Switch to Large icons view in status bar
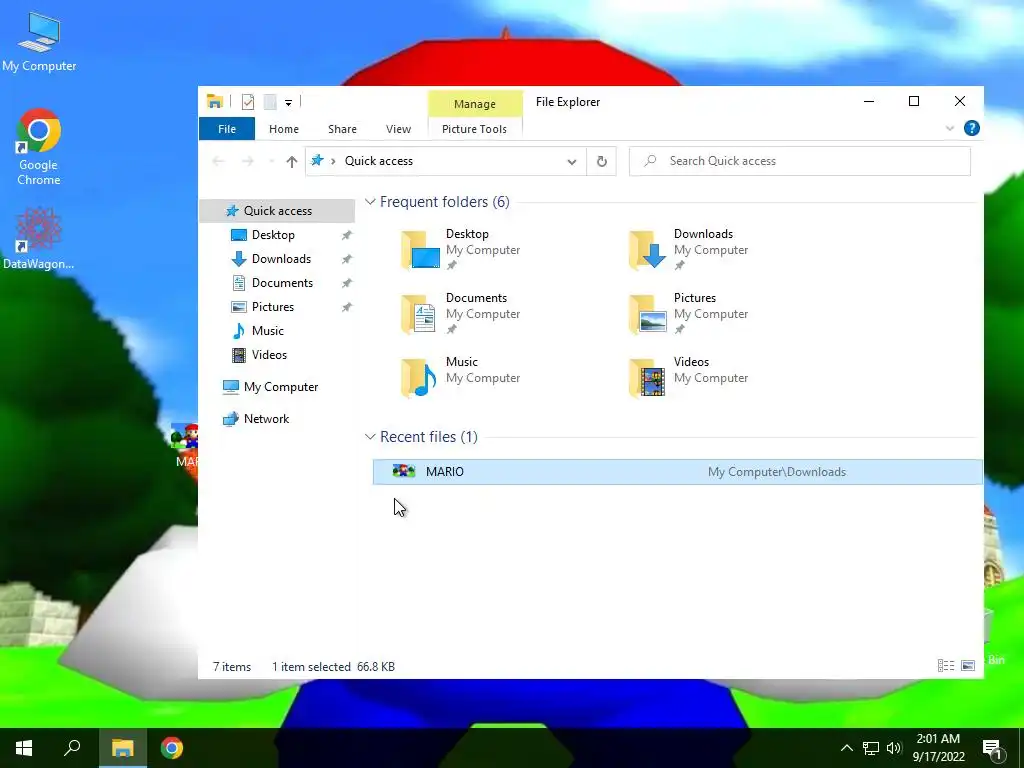1024x768 pixels. [968, 665]
